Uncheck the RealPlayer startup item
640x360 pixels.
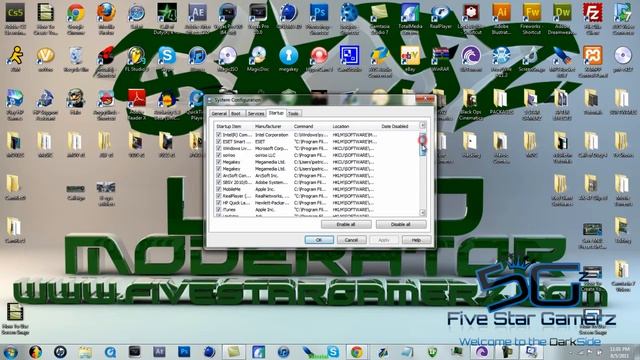(219, 196)
